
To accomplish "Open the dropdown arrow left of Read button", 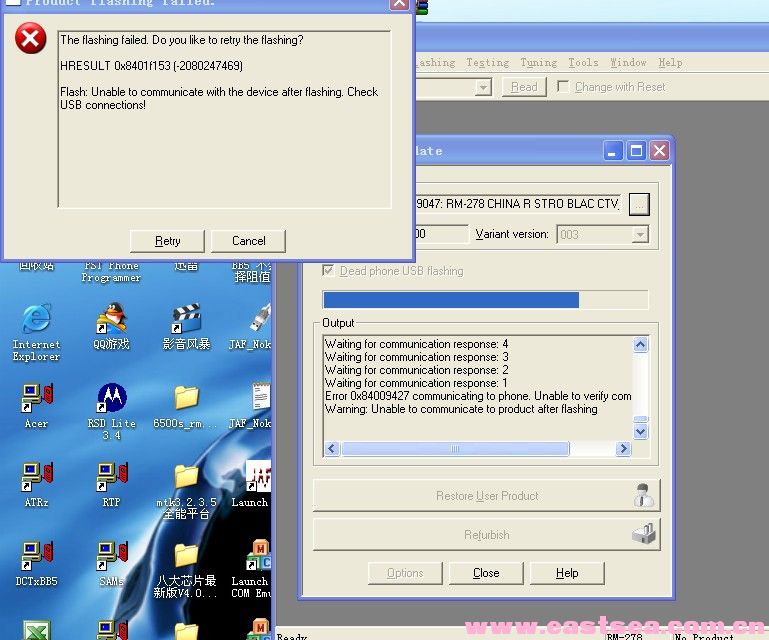I will [x=483, y=88].
